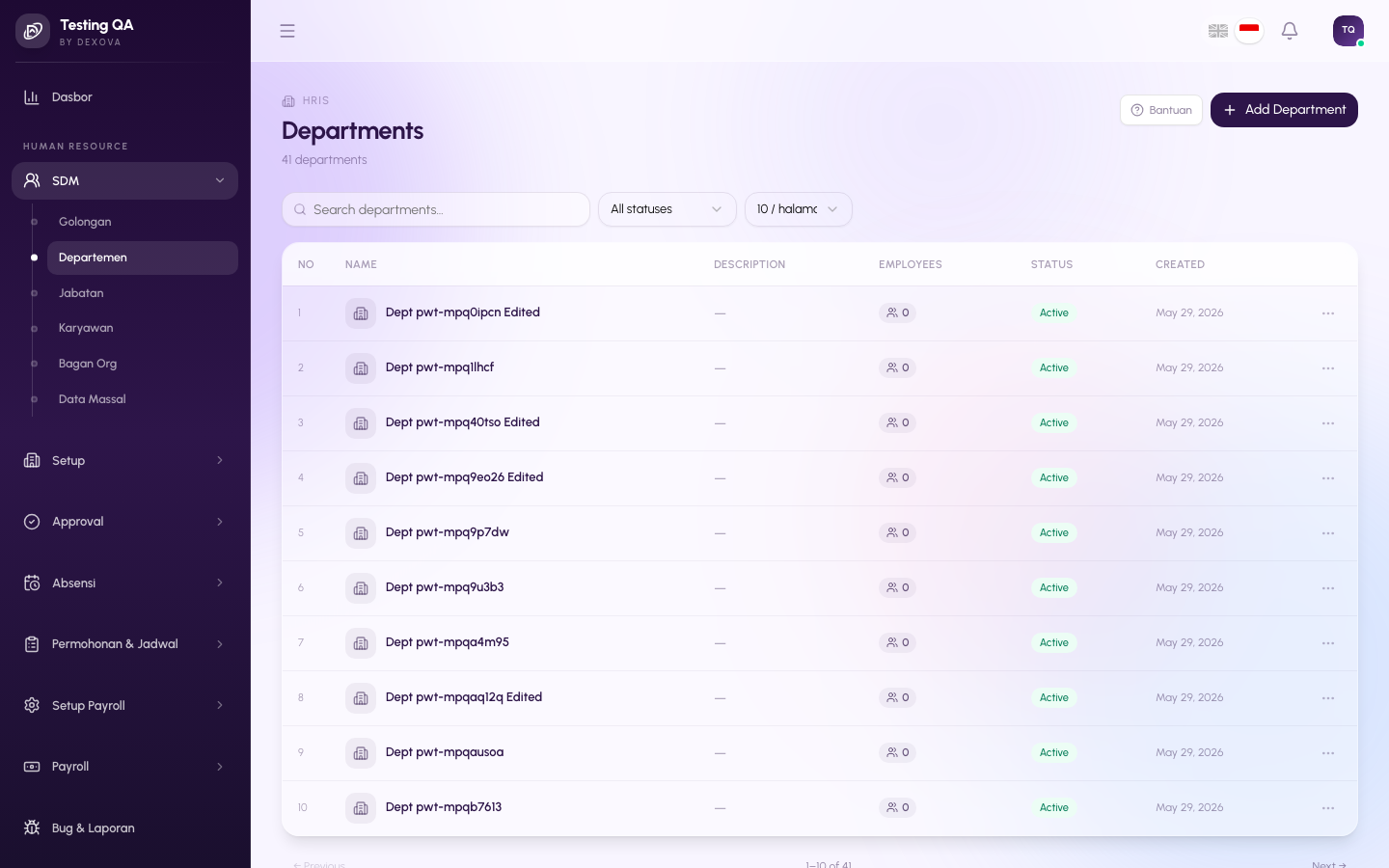Open Data Massal submenu item
Screen dimensions: 1389x868
click(x=143, y=399)
